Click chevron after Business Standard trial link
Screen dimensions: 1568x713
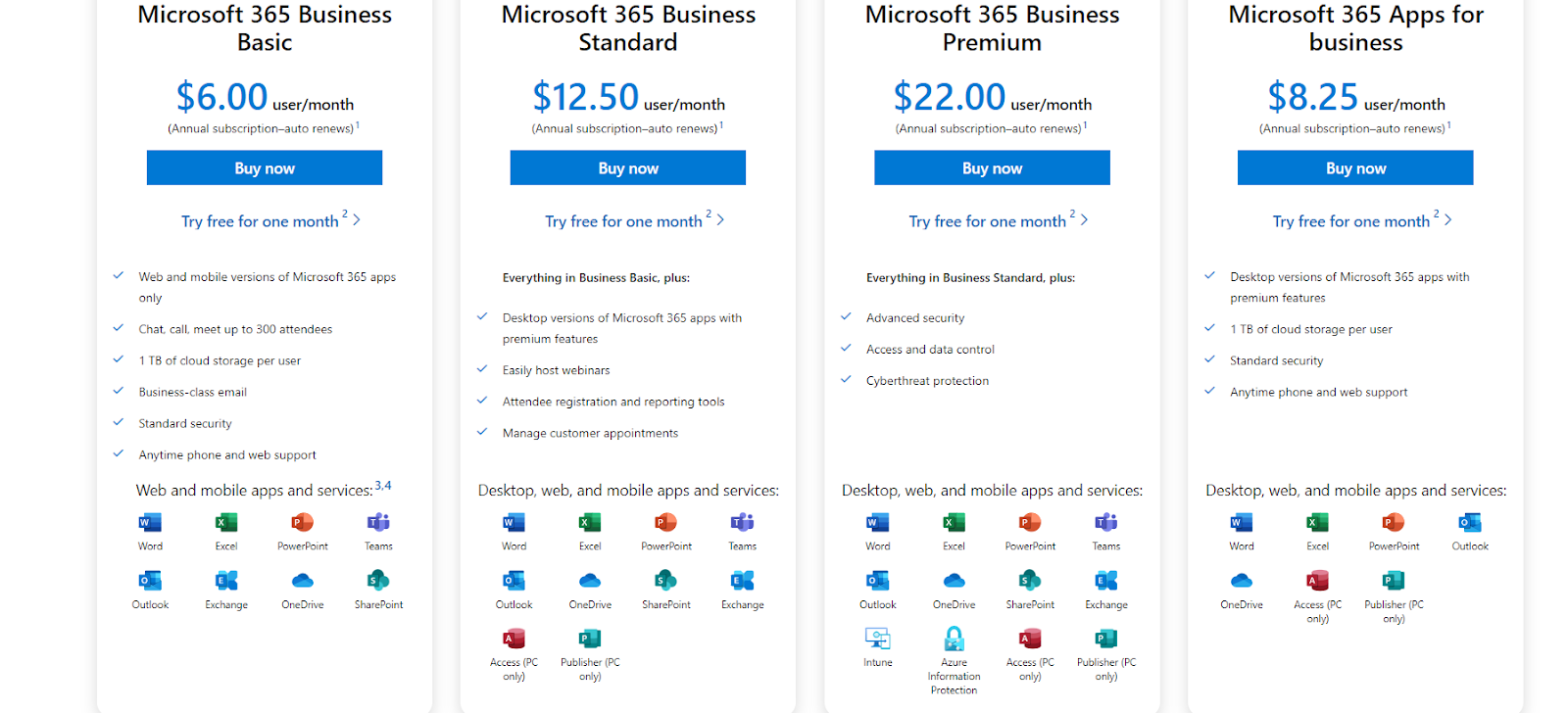coord(720,220)
